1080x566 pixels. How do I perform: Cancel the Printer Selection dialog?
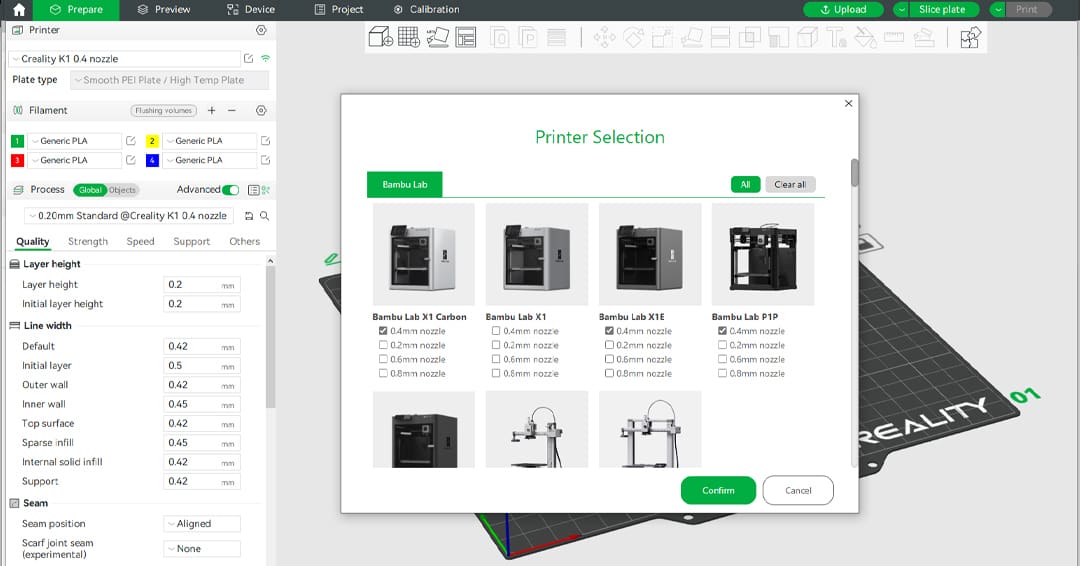click(798, 490)
